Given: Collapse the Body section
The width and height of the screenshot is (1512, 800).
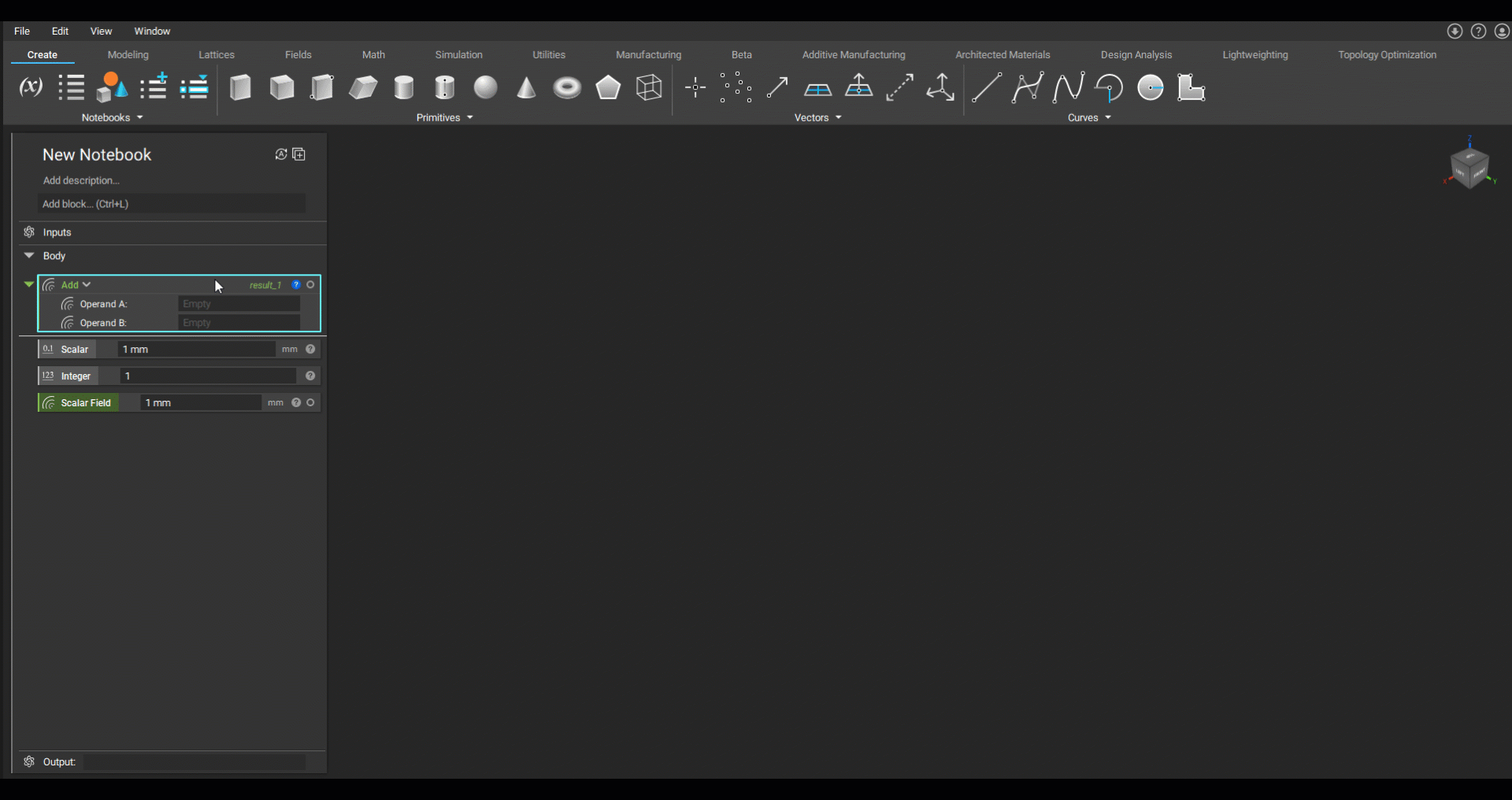Looking at the screenshot, I should tap(29, 255).
